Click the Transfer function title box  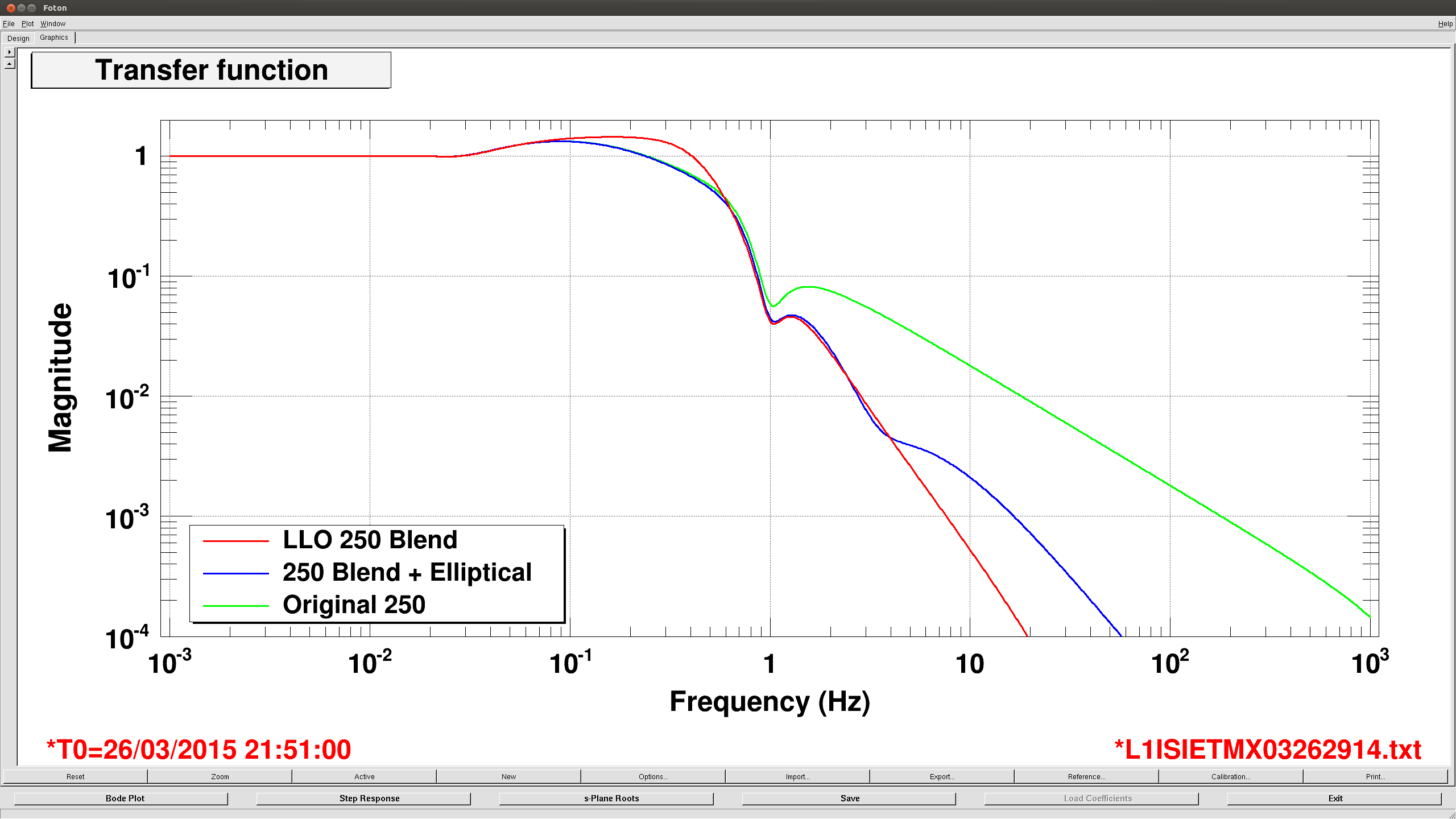[211, 70]
